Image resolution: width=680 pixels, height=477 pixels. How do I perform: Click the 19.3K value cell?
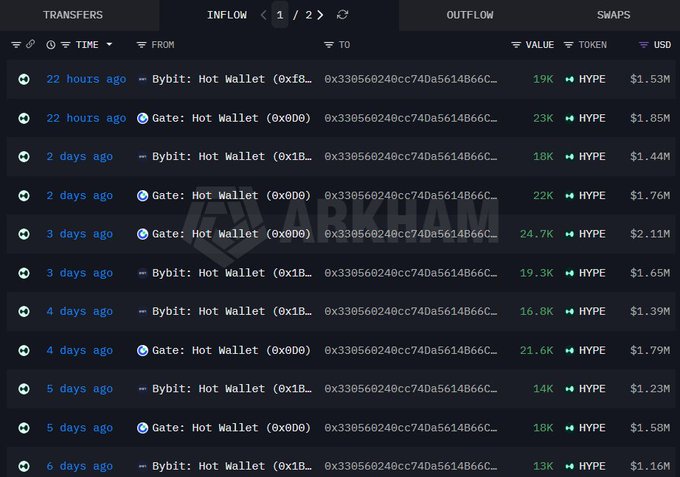536,273
